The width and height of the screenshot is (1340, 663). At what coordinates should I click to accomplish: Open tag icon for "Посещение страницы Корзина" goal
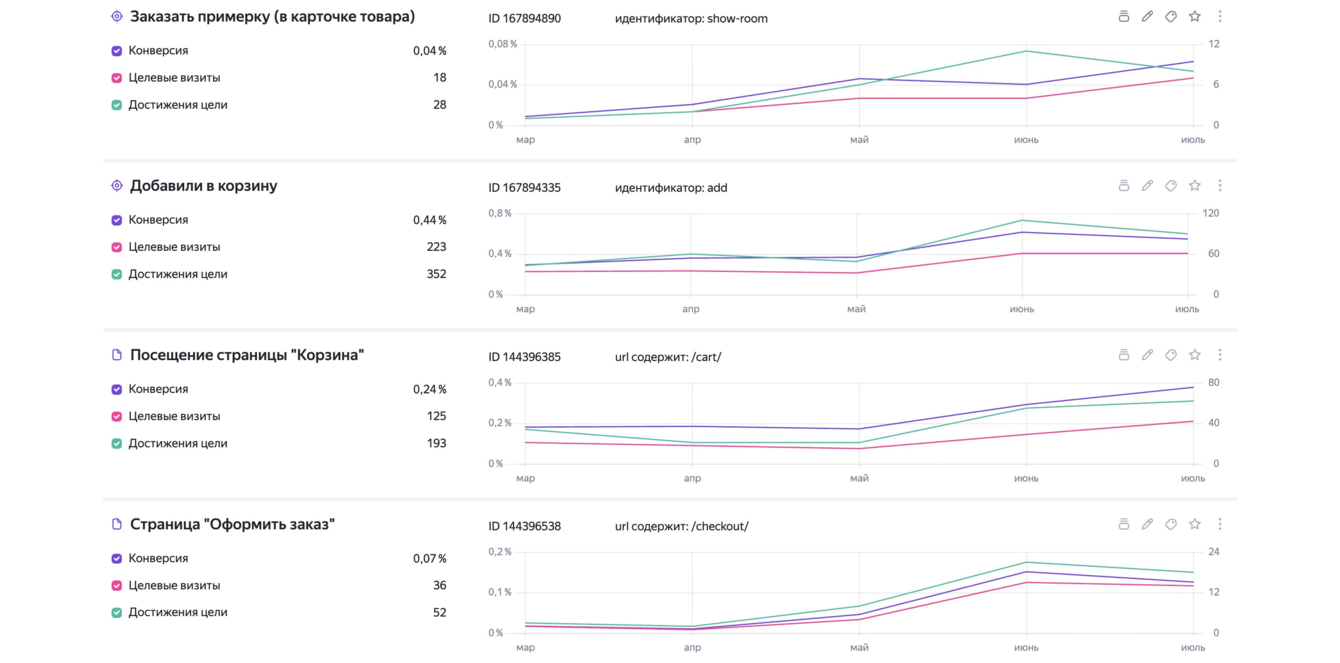1171,355
